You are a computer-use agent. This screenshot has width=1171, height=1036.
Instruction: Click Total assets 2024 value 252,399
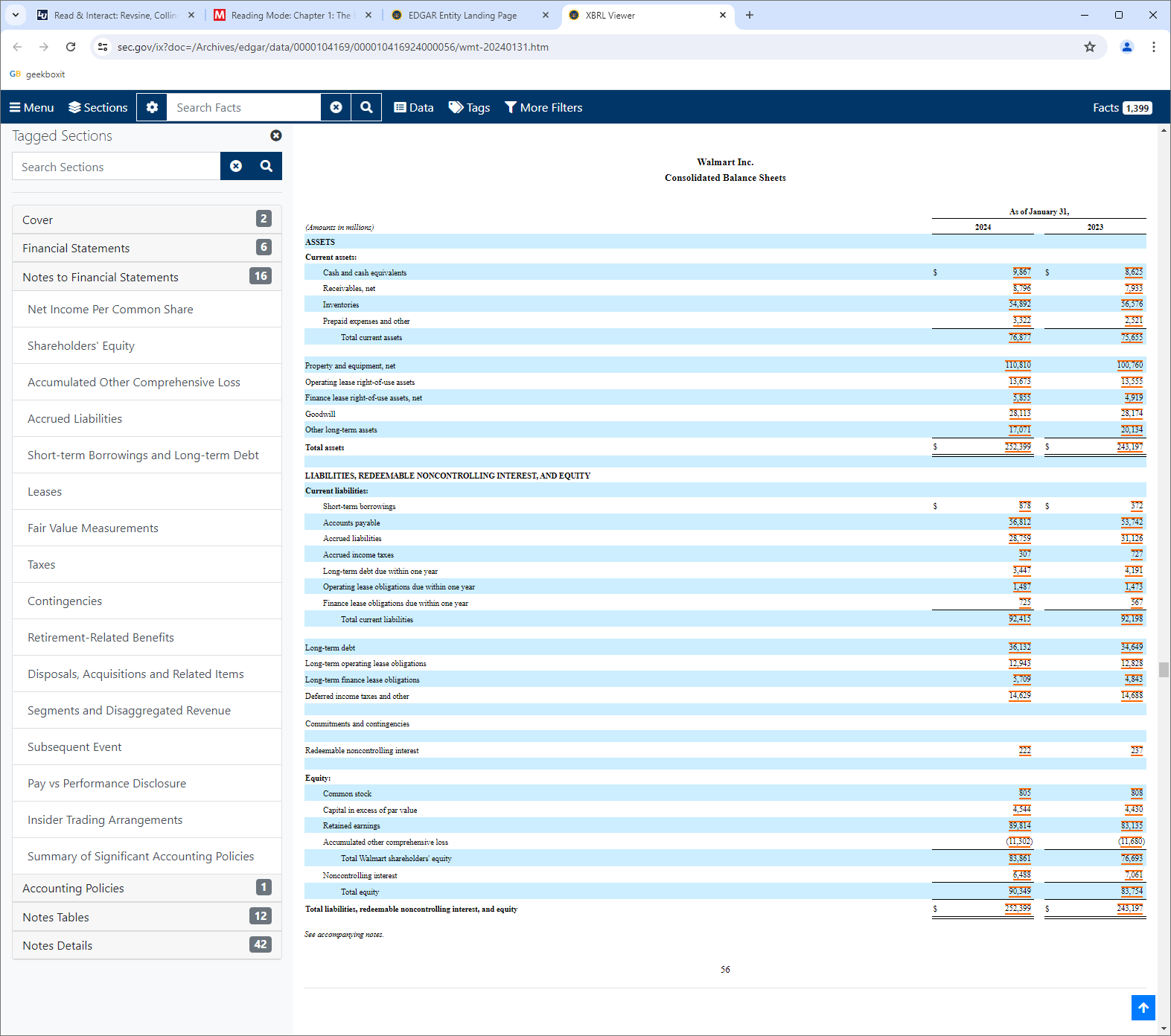pos(1018,447)
